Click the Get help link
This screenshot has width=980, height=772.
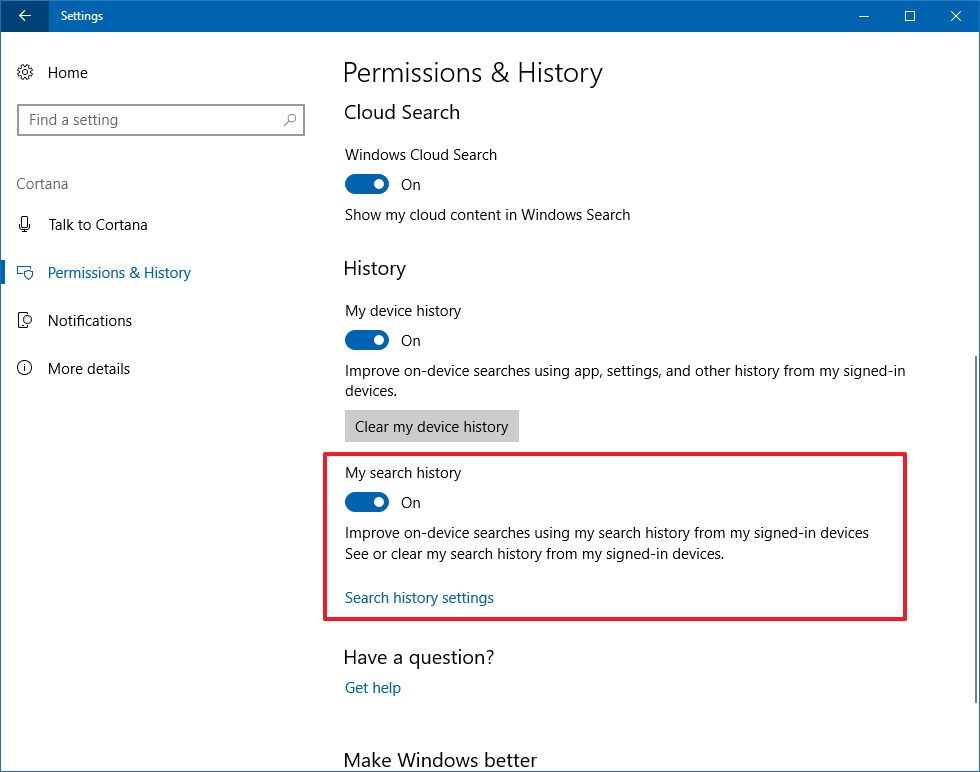point(372,687)
